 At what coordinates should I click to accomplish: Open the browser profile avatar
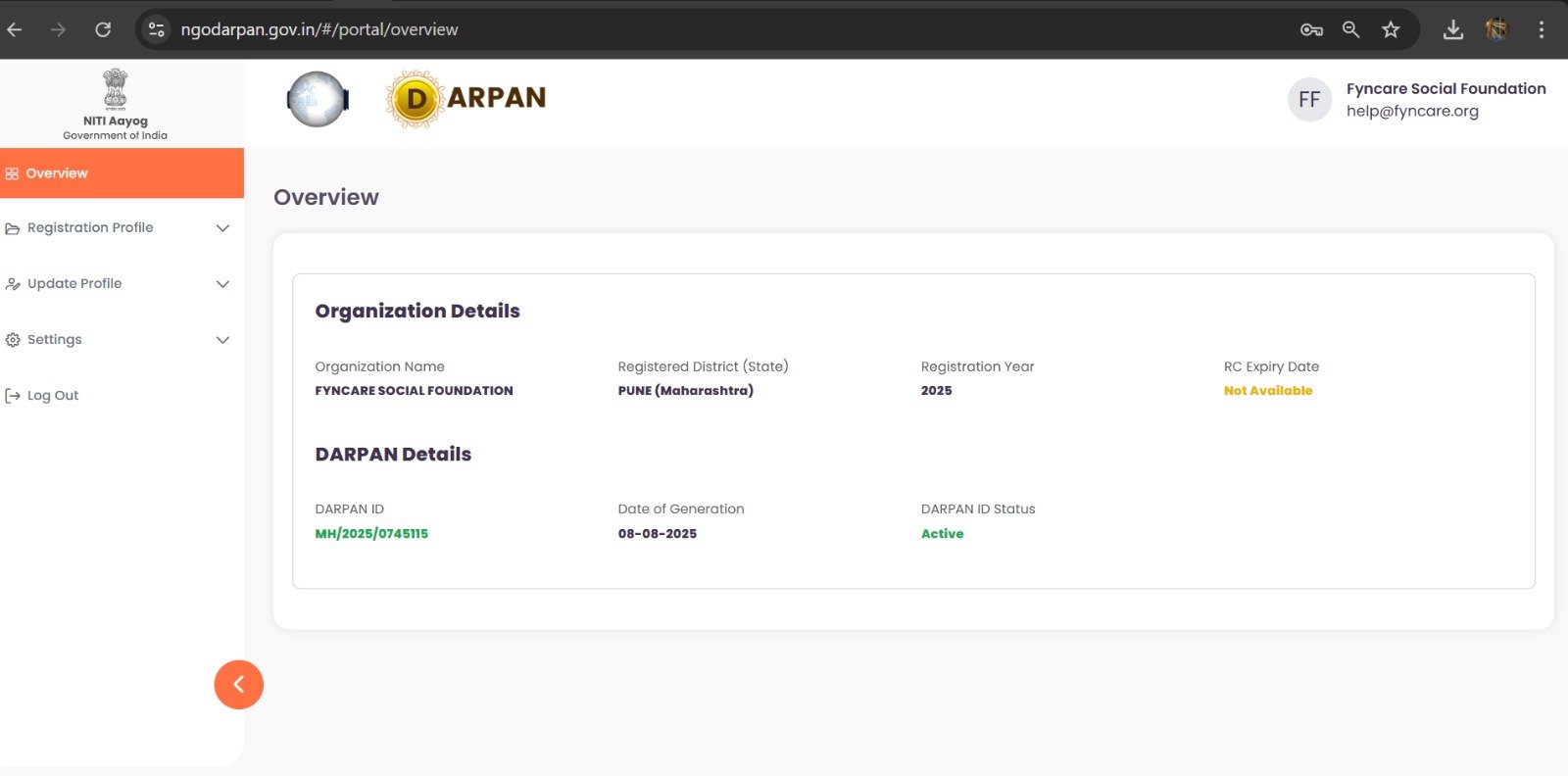(x=1496, y=29)
